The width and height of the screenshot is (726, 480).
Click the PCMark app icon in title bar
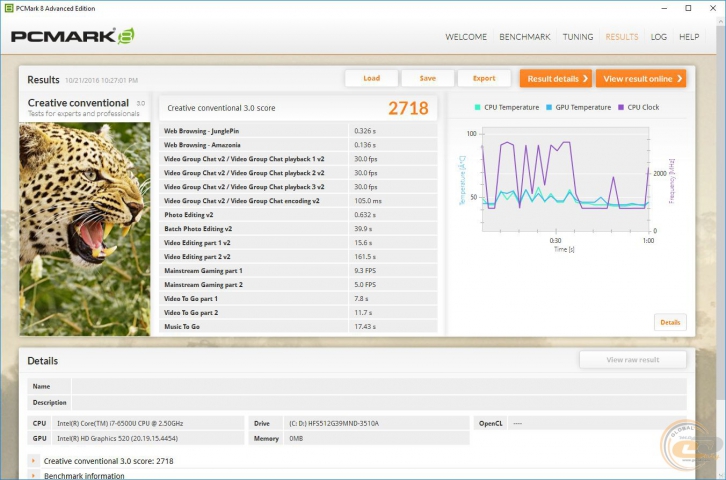pos(8,8)
